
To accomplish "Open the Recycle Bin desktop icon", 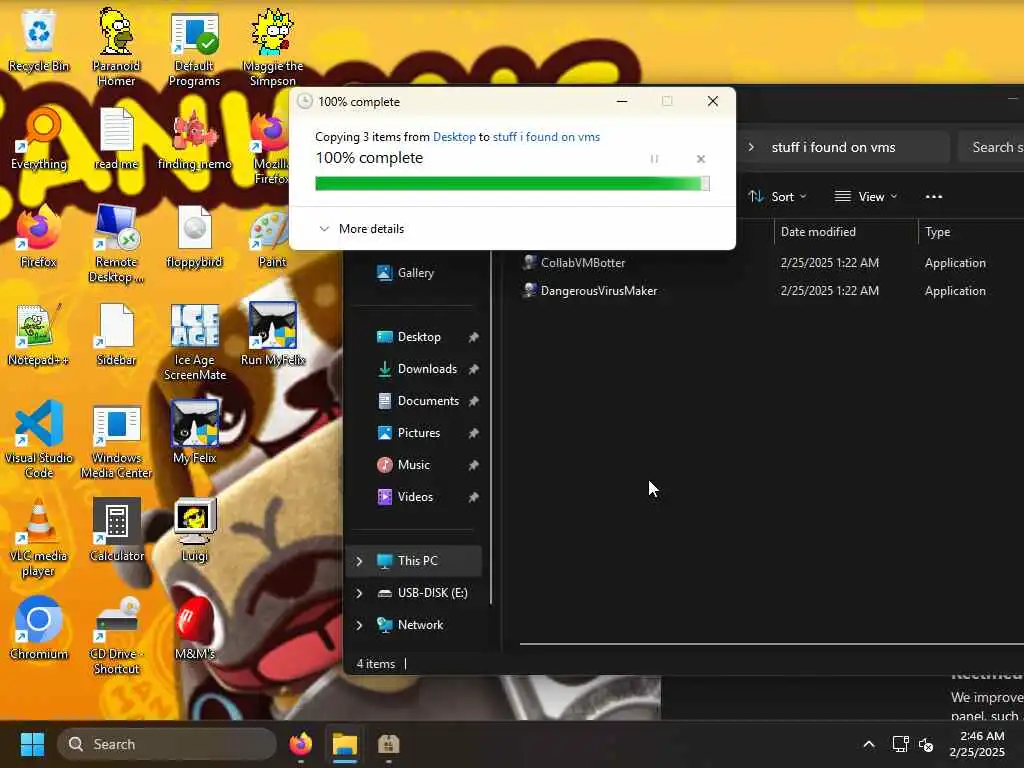I will click(39, 40).
